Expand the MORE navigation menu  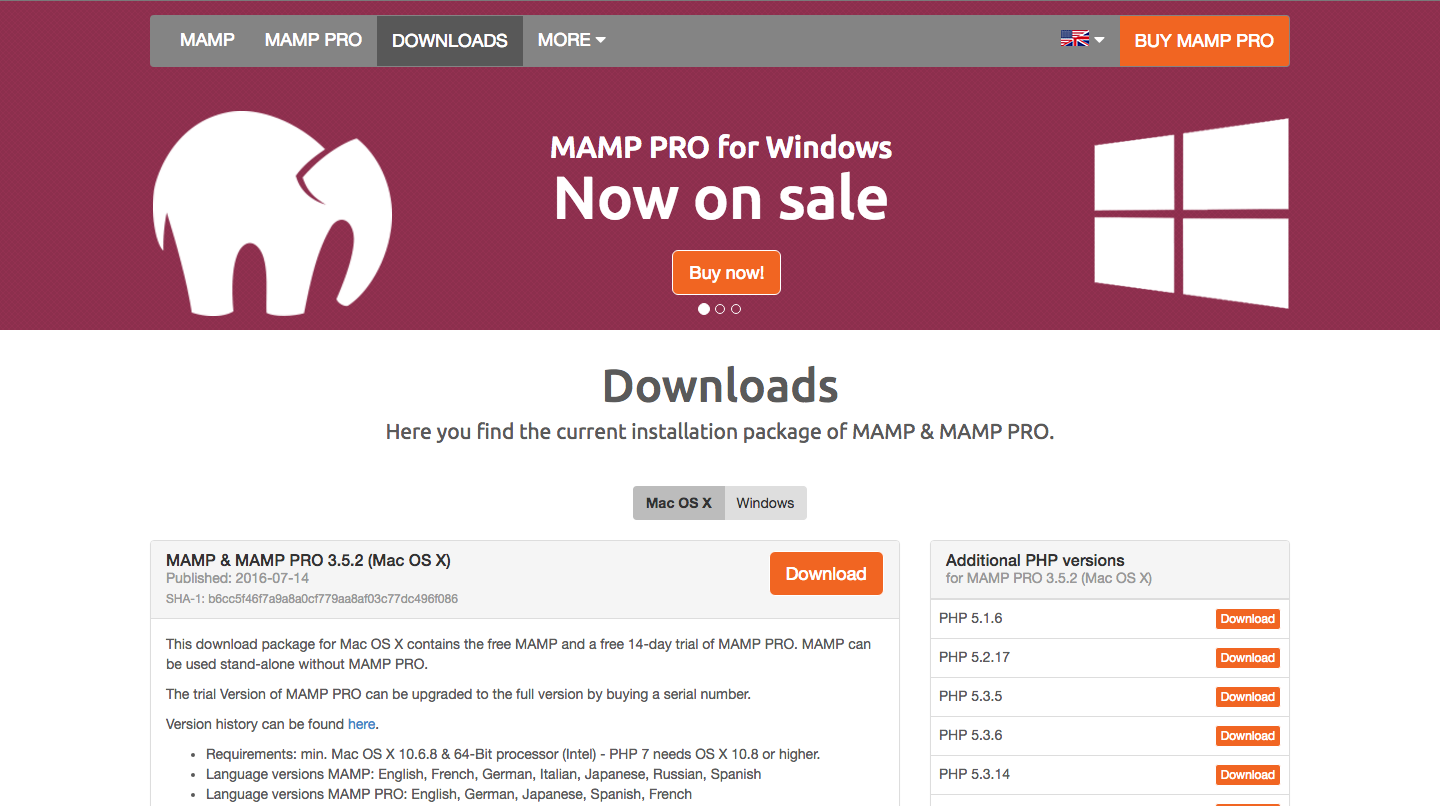coord(571,40)
